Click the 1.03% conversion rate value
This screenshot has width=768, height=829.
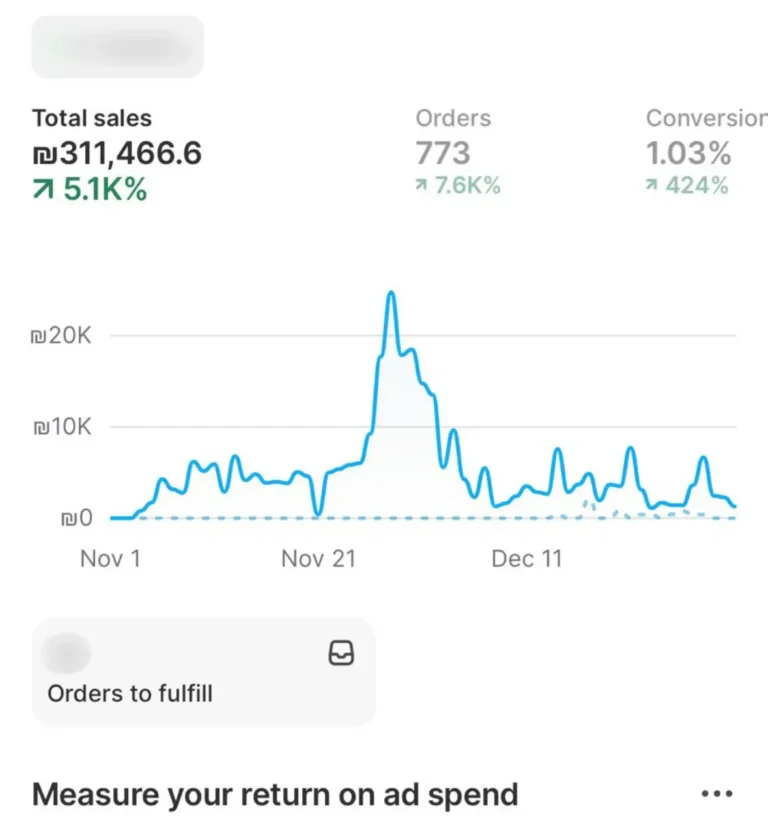pos(689,154)
